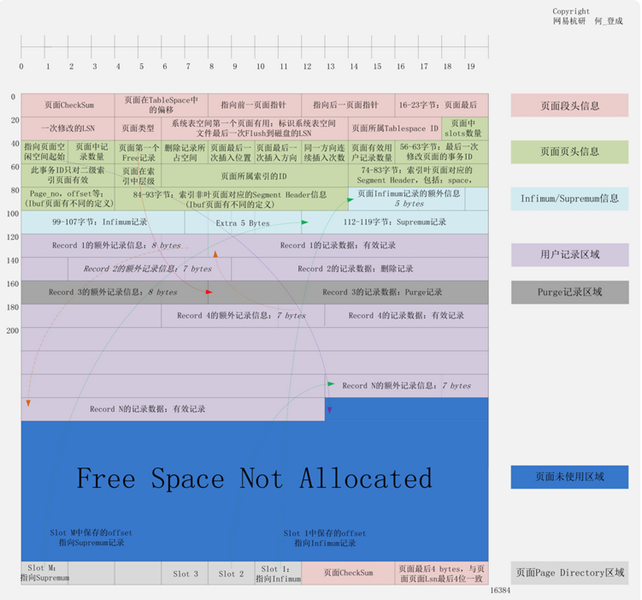Click the 系统表空间第一个页面有用 Flush LSN cell
The image size is (642, 600).
[x=255, y=129]
